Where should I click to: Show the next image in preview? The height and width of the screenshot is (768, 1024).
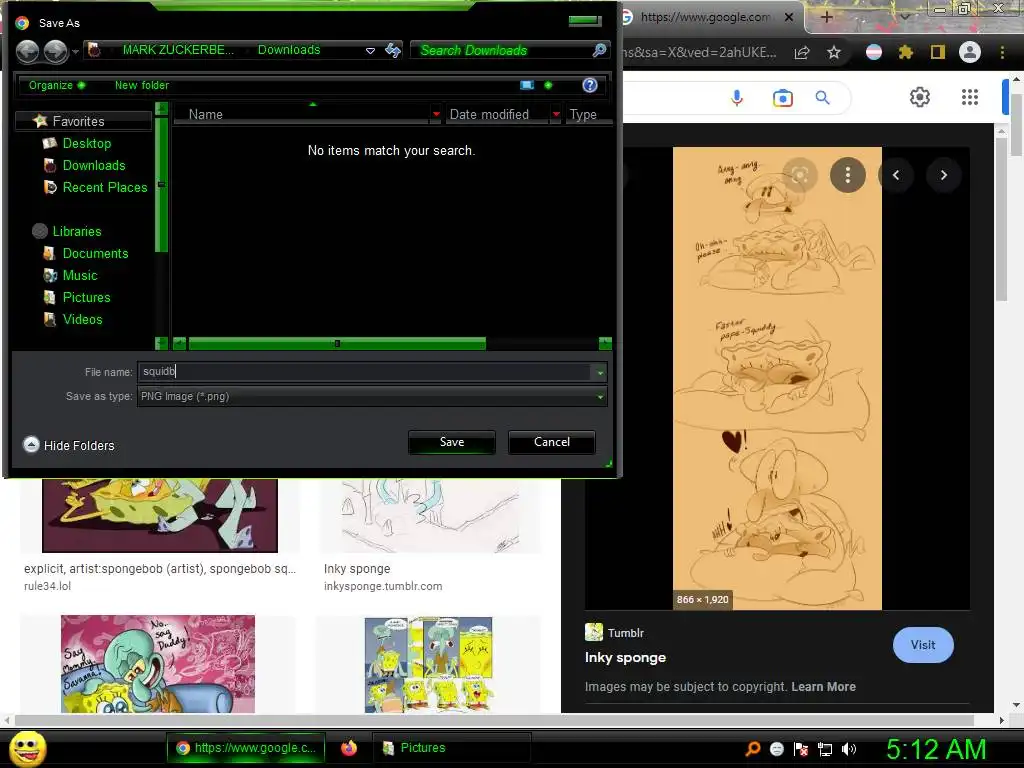[x=944, y=175]
